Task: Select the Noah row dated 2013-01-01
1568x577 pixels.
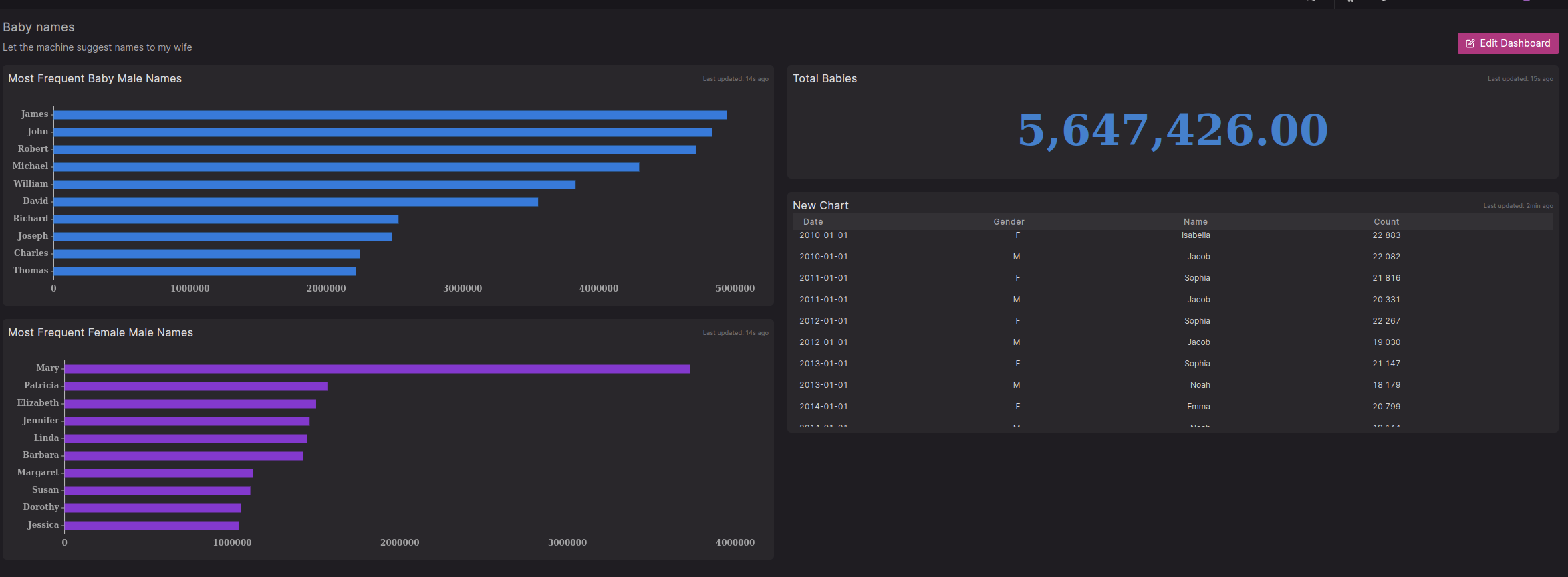Action: 1200,385
